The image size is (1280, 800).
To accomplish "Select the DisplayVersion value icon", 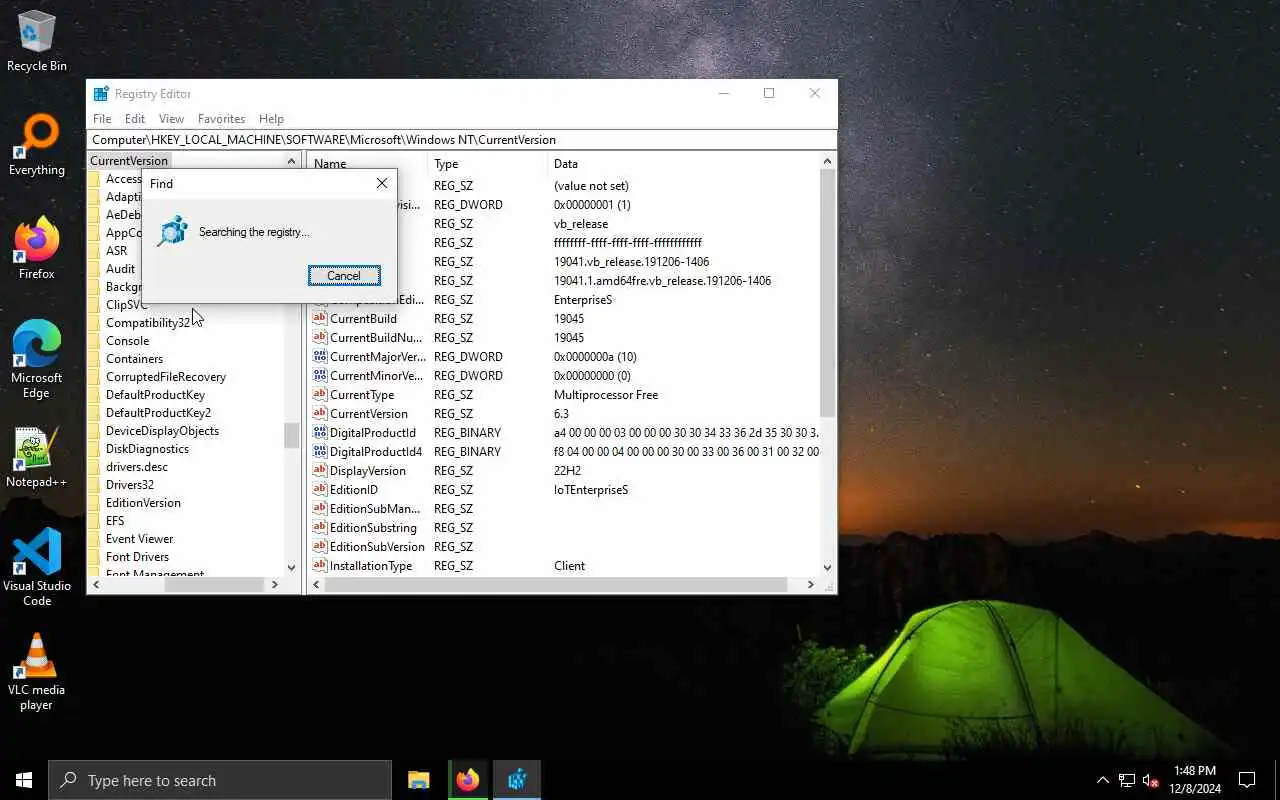I will click(x=320, y=470).
